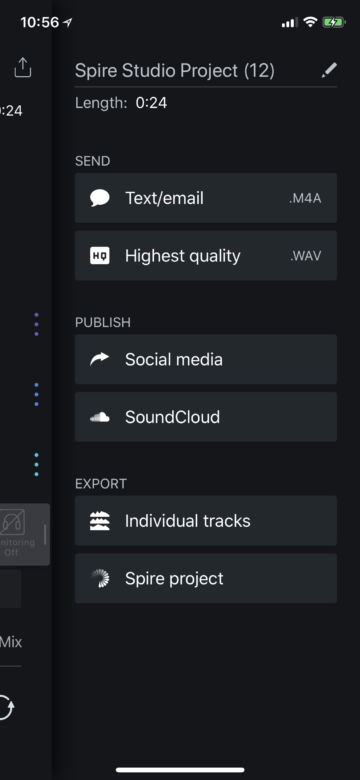Switch to the Mix tab
This screenshot has height=780, width=360.
[x=11, y=642]
